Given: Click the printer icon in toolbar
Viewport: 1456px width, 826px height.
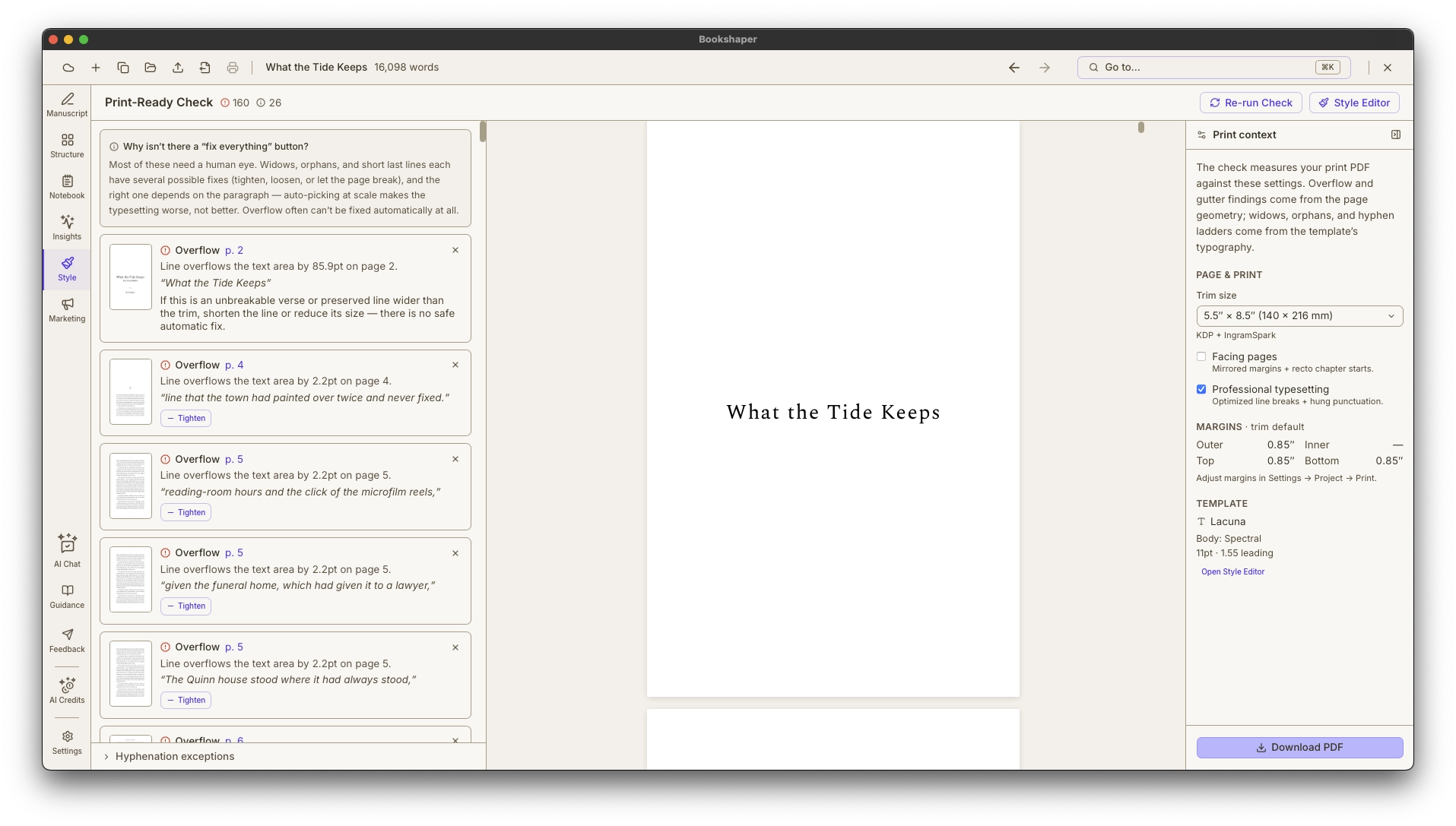Looking at the screenshot, I should (x=233, y=68).
